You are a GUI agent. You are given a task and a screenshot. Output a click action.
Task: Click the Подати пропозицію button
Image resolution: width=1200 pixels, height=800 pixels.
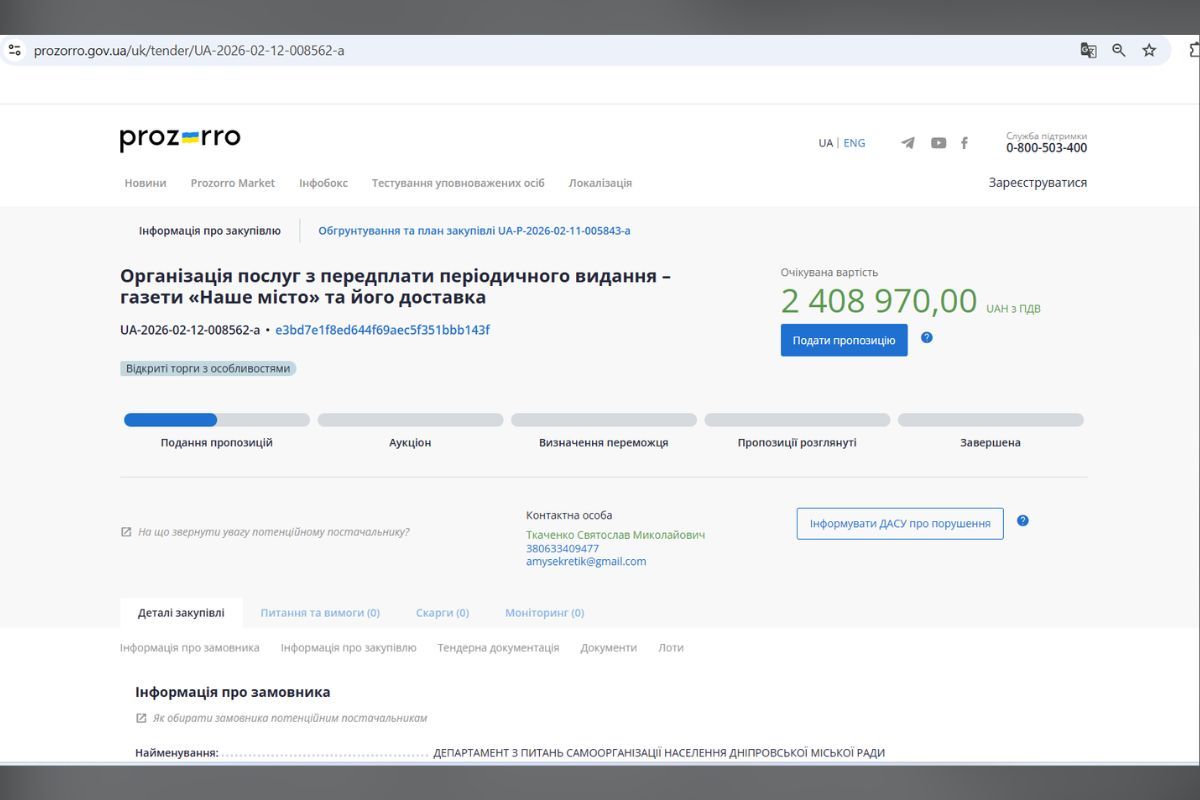[843, 340]
